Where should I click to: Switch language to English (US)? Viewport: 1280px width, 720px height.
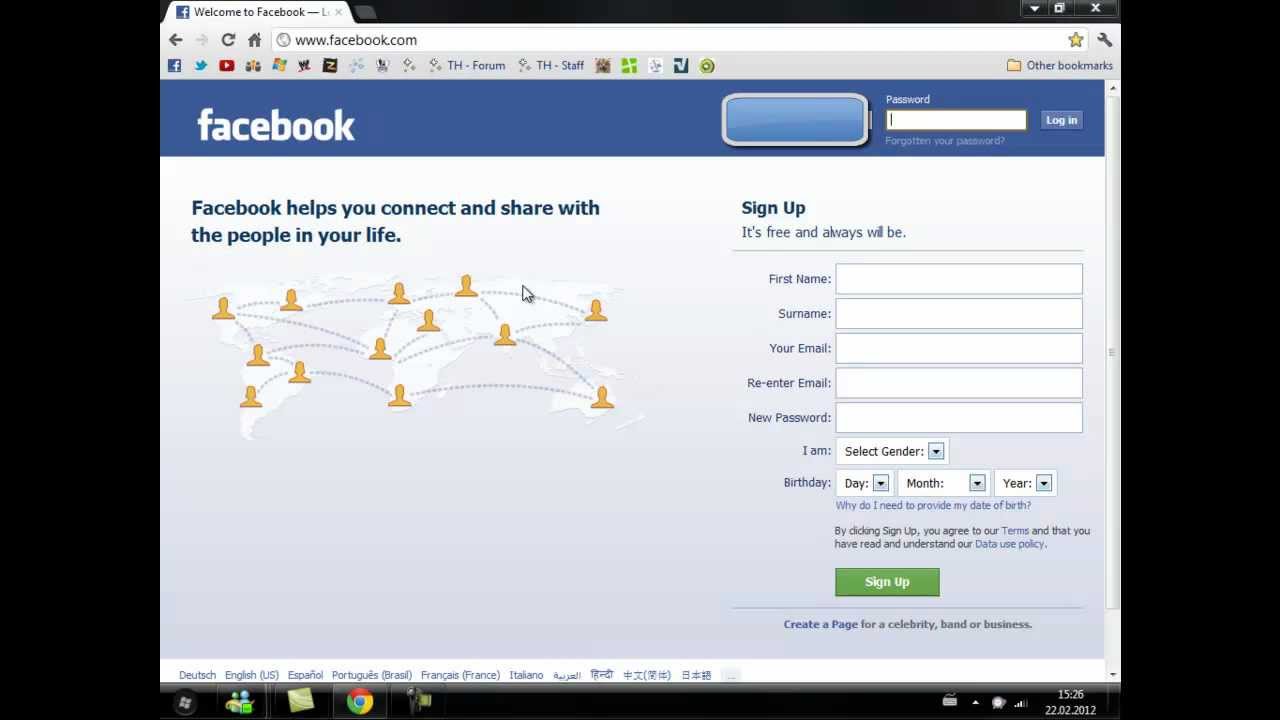(x=252, y=675)
